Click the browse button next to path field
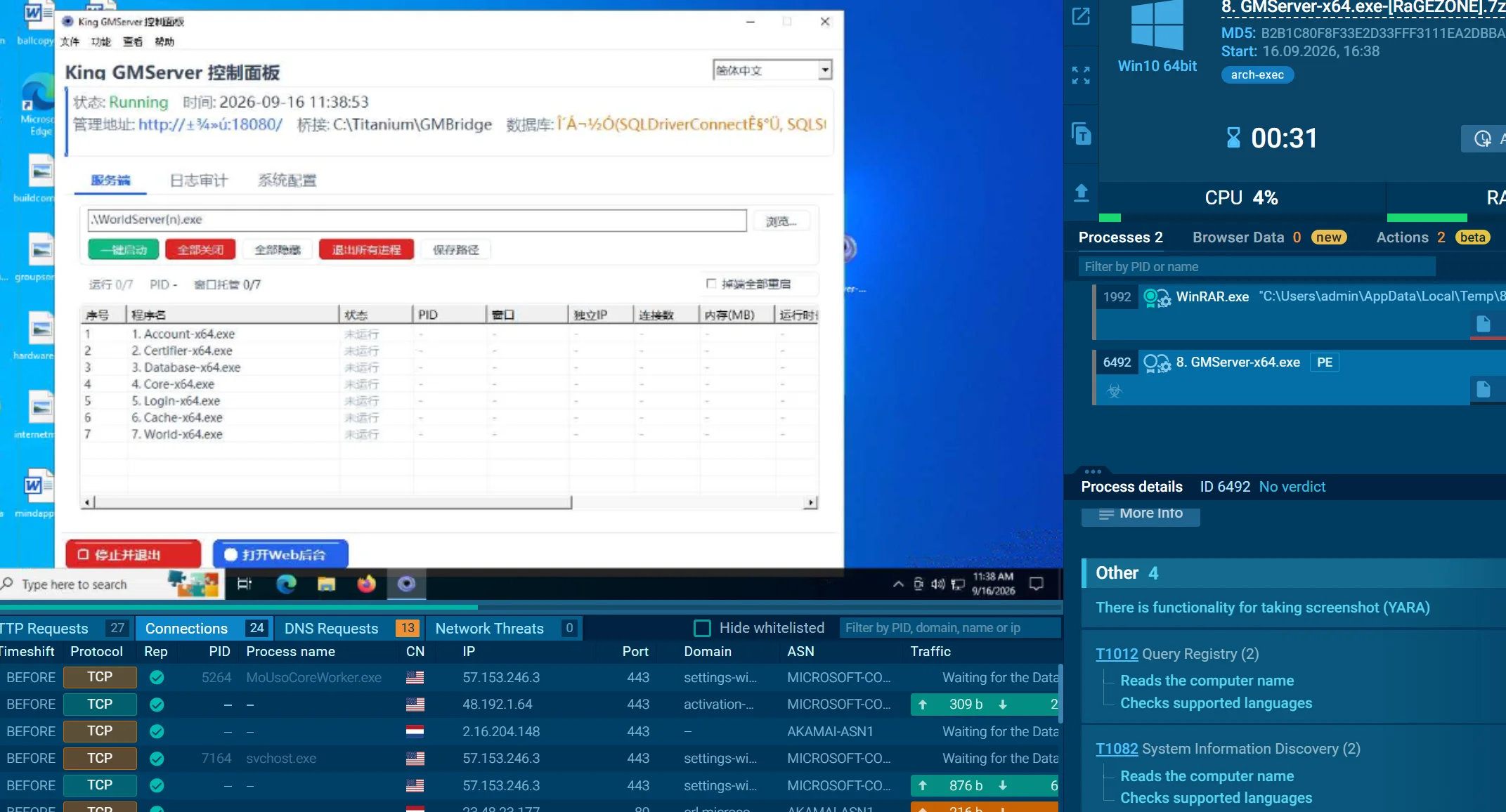1506x812 pixels. 781,221
